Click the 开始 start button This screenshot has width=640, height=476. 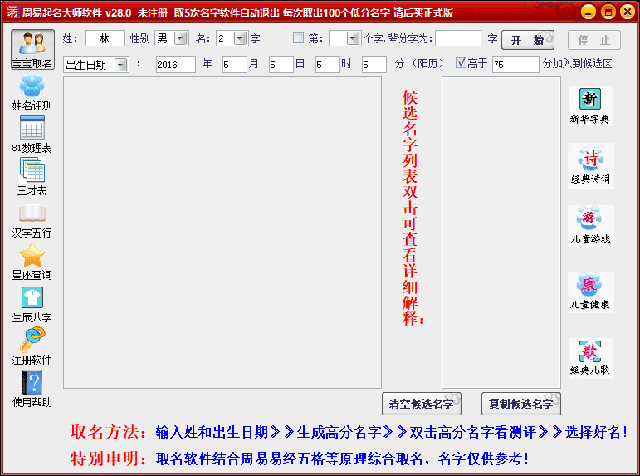527,40
